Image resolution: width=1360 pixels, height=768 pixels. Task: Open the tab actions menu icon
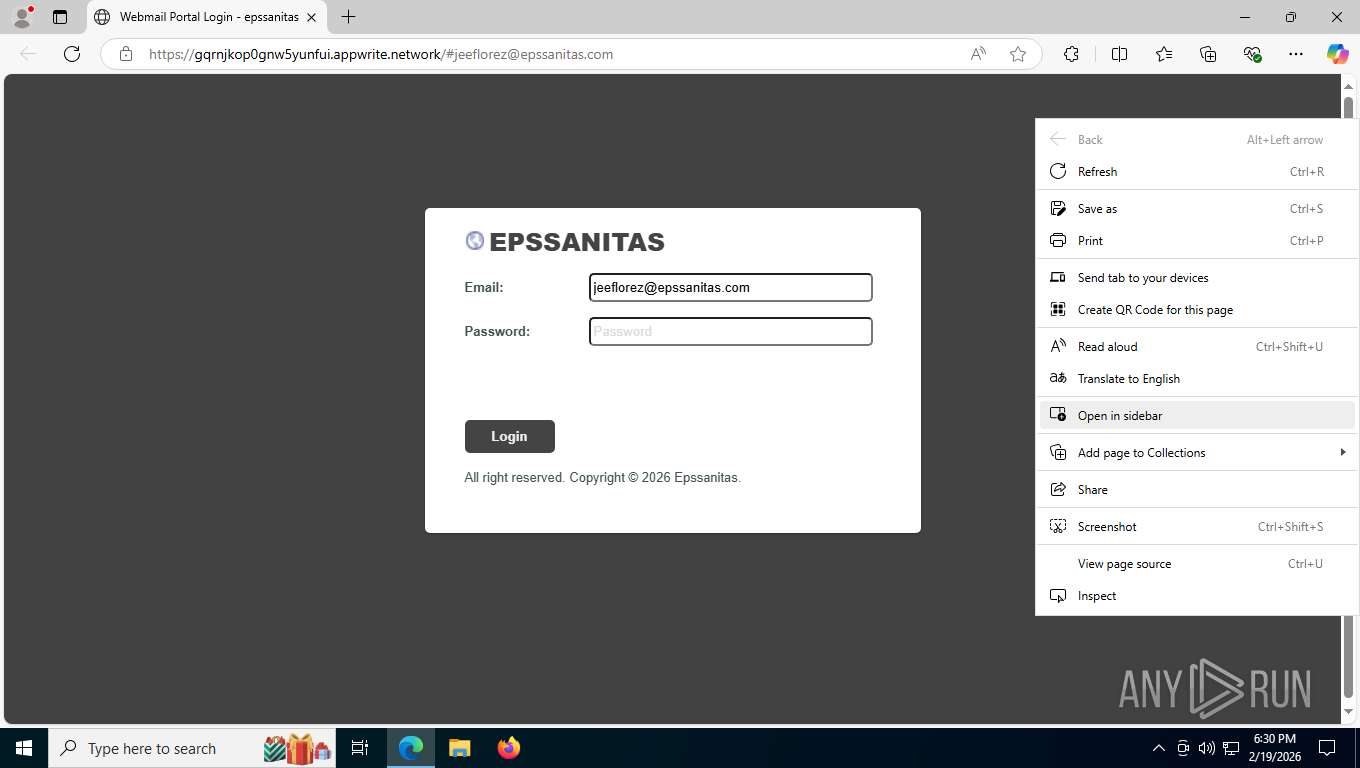click(60, 17)
